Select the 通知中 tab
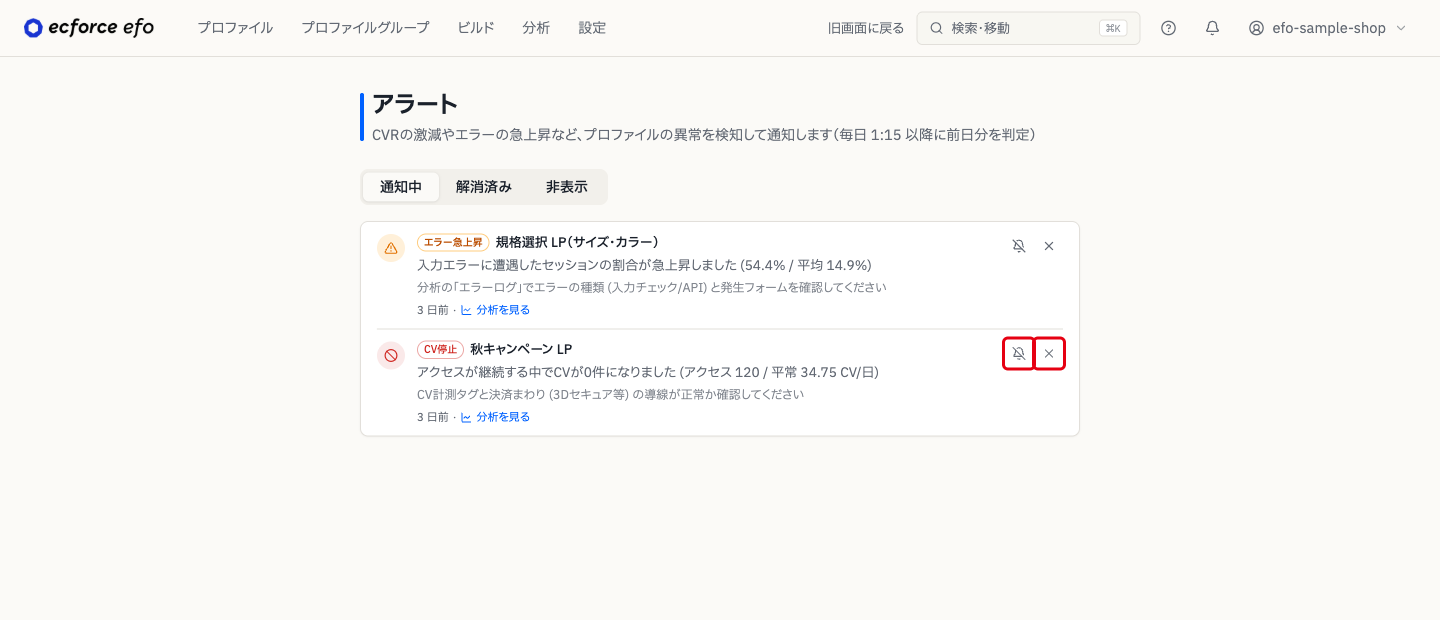This screenshot has width=1440, height=620. 401,187
